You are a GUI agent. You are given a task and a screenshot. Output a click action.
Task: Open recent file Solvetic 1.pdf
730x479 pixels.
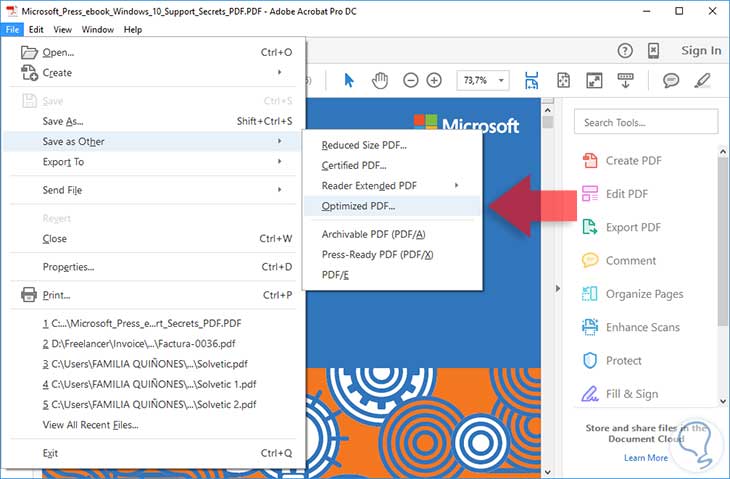click(149, 385)
